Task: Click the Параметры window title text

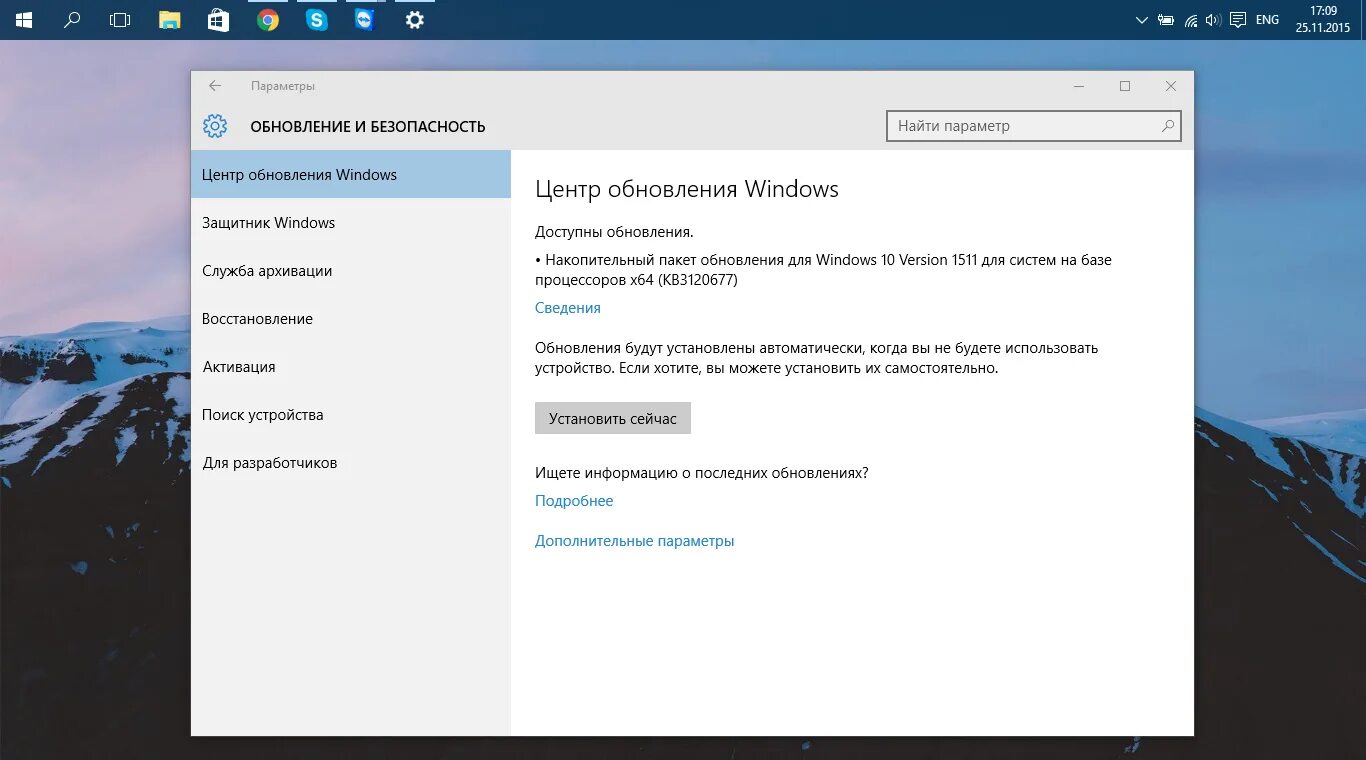Action: click(283, 86)
